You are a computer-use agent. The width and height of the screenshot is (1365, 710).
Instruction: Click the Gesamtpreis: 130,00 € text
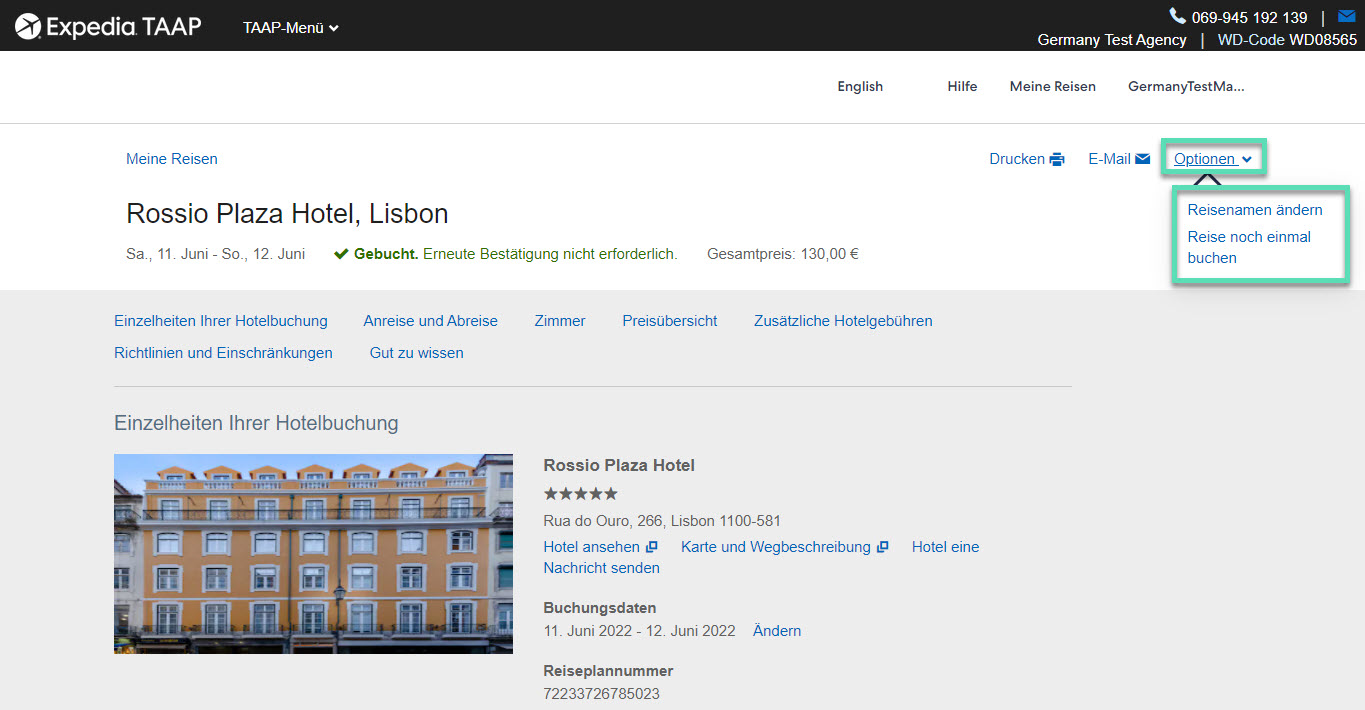click(783, 254)
